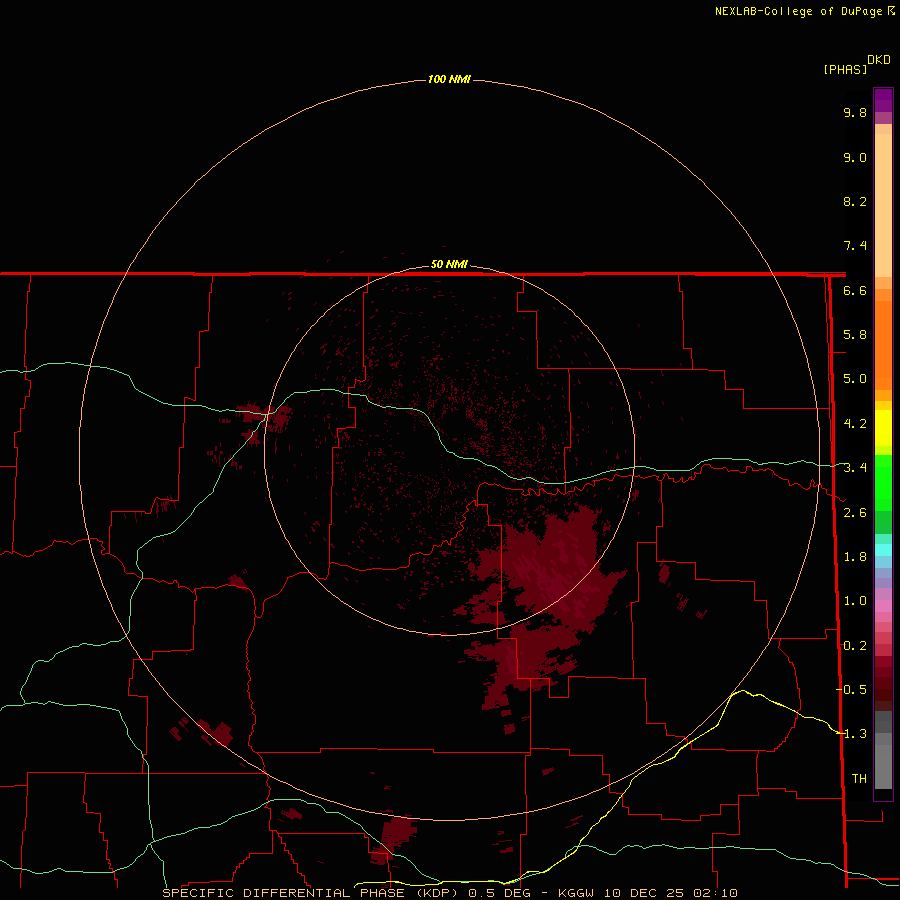Click the TH threshold label
This screenshot has width=900, height=900.
point(859,779)
